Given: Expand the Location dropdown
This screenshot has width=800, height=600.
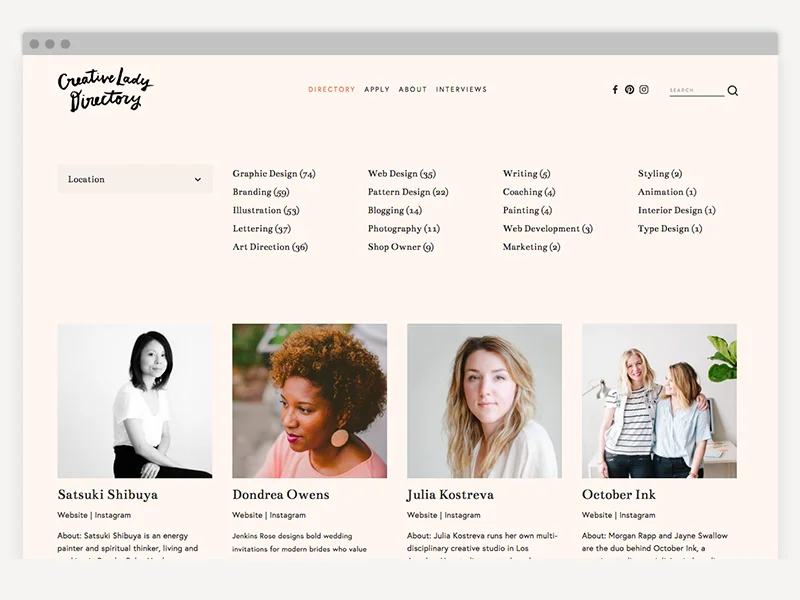Looking at the screenshot, I should 135,179.
